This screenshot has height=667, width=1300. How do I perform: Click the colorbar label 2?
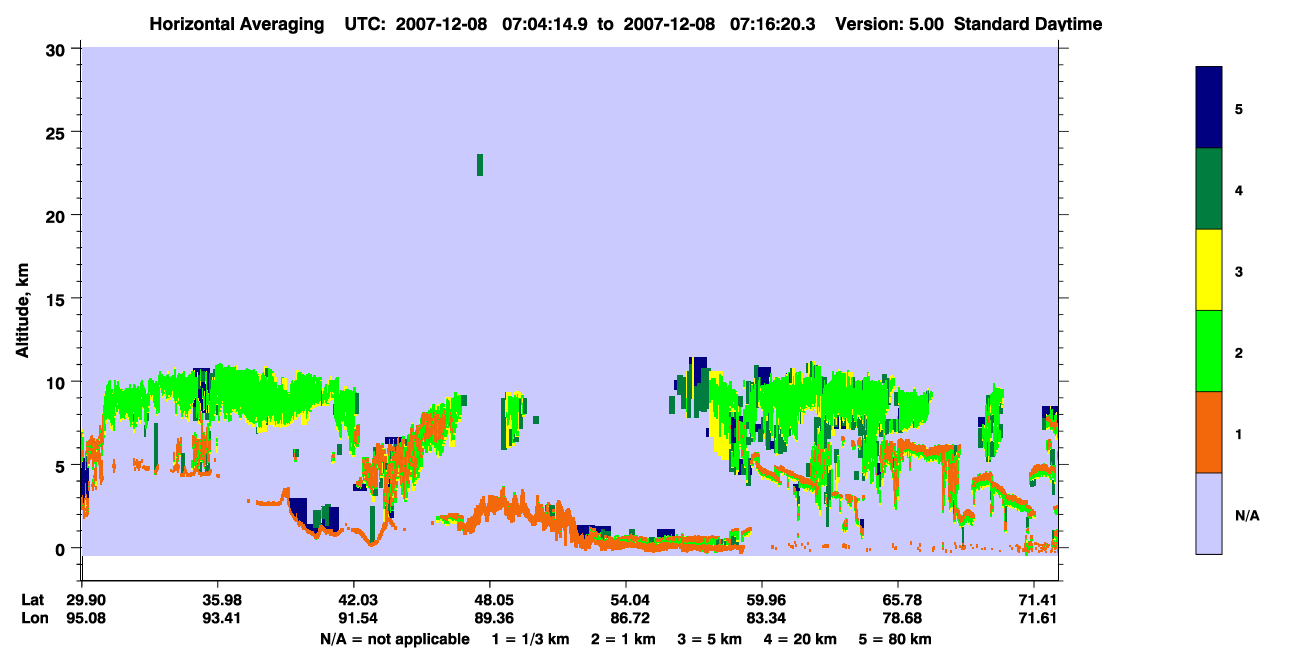[1239, 352]
